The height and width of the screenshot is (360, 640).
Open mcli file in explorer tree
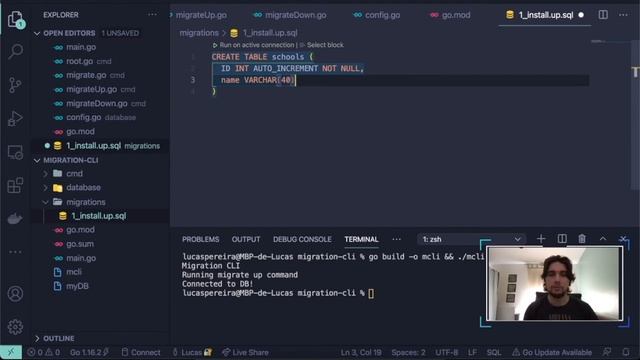pos(74,272)
